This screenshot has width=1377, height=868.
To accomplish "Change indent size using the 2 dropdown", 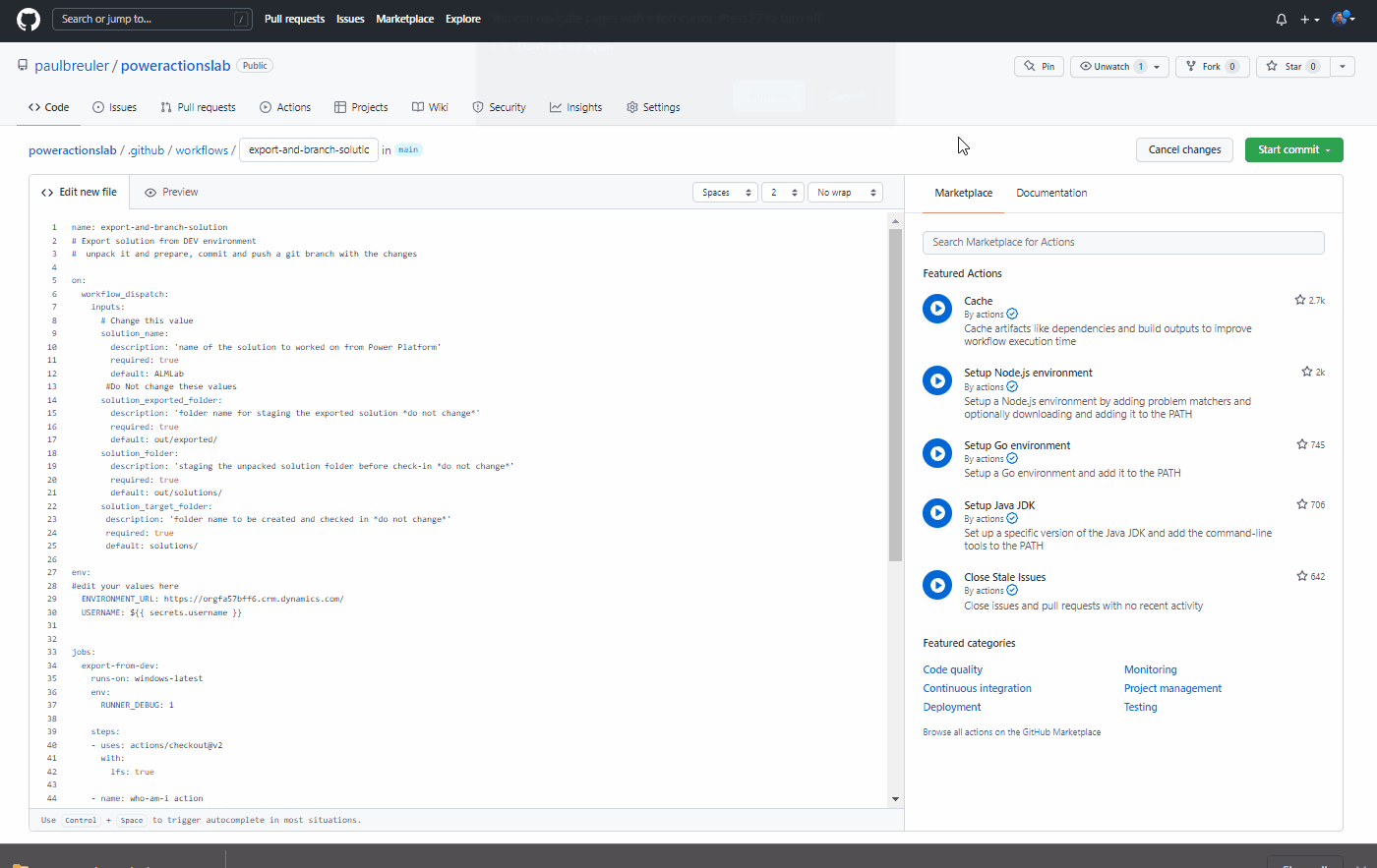I will pos(782,192).
